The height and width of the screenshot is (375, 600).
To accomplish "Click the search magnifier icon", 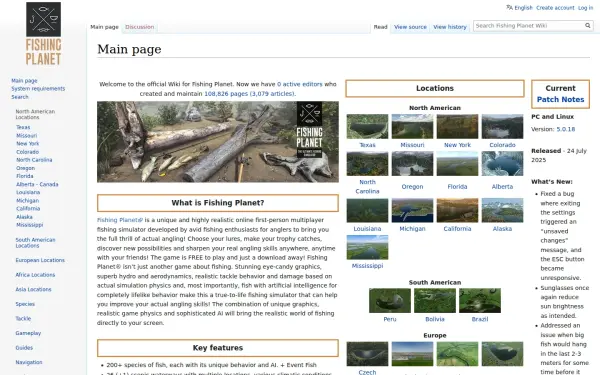I will pyautogui.click(x=587, y=26).
